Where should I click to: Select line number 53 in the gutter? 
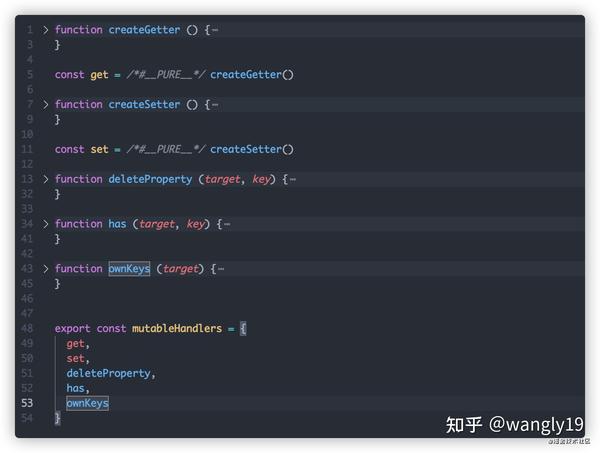click(27, 403)
